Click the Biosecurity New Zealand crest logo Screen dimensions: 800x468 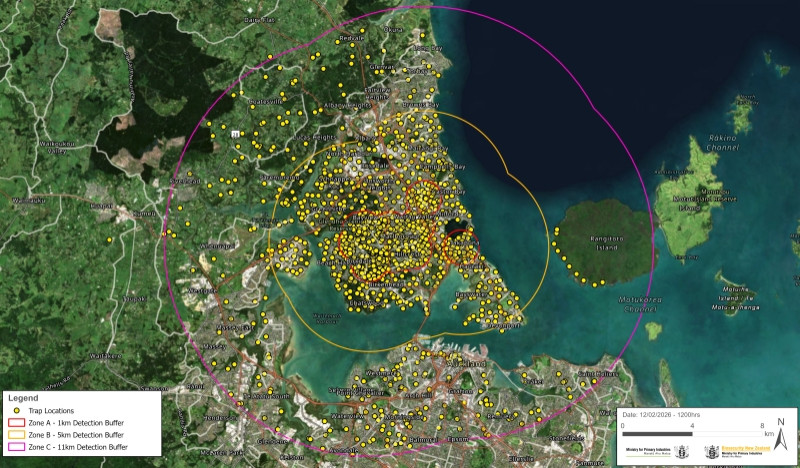(x=712, y=452)
